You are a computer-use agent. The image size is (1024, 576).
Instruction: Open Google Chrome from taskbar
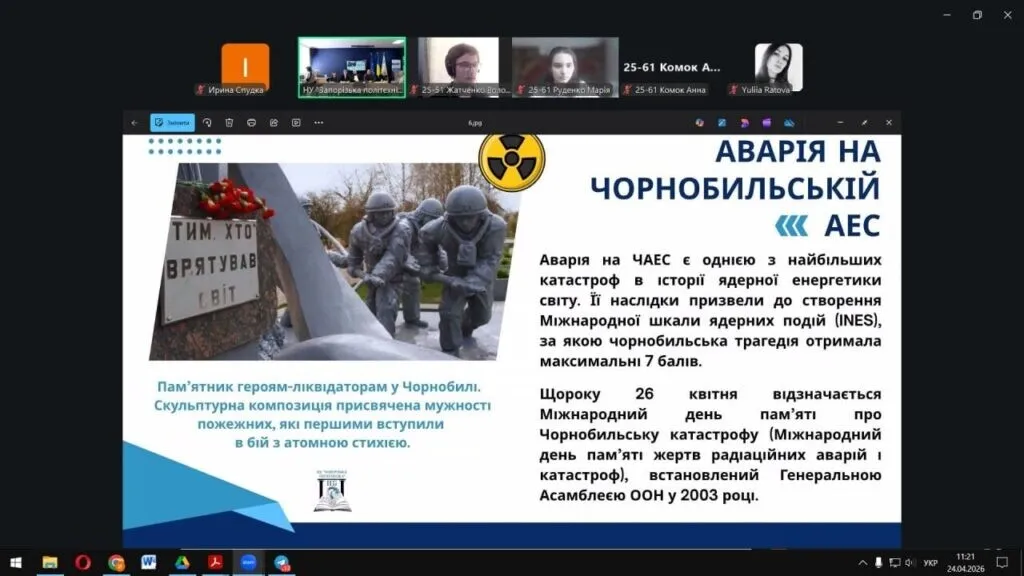point(116,562)
